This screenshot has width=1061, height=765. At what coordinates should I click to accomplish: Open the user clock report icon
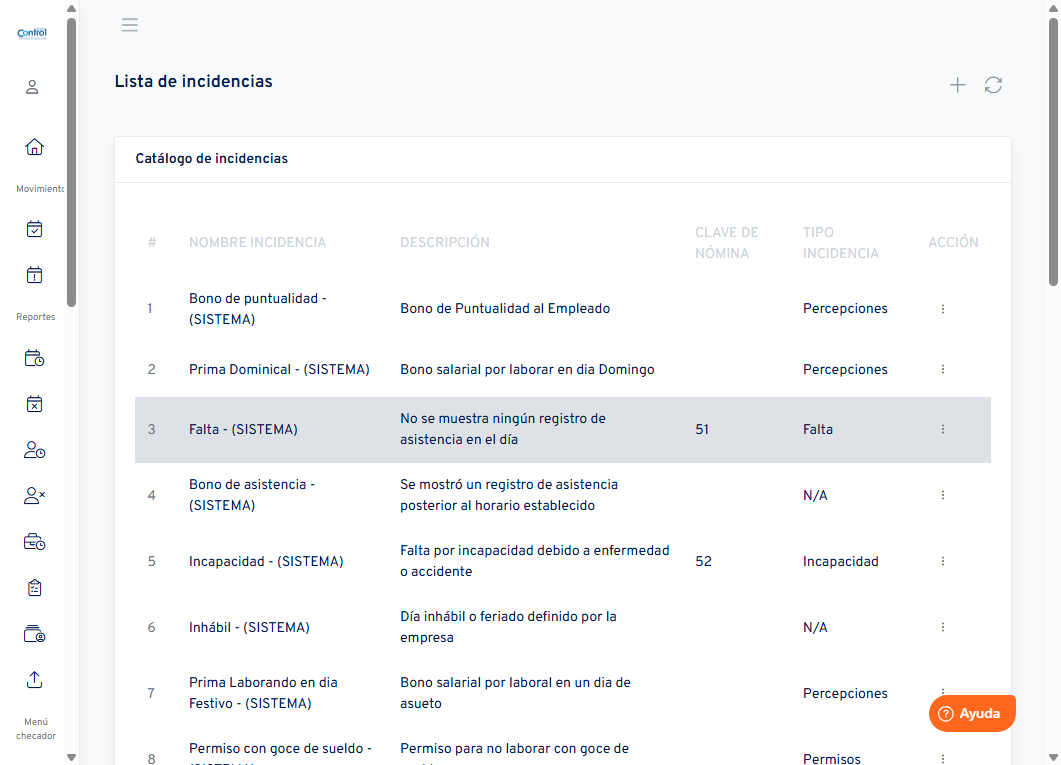click(35, 450)
